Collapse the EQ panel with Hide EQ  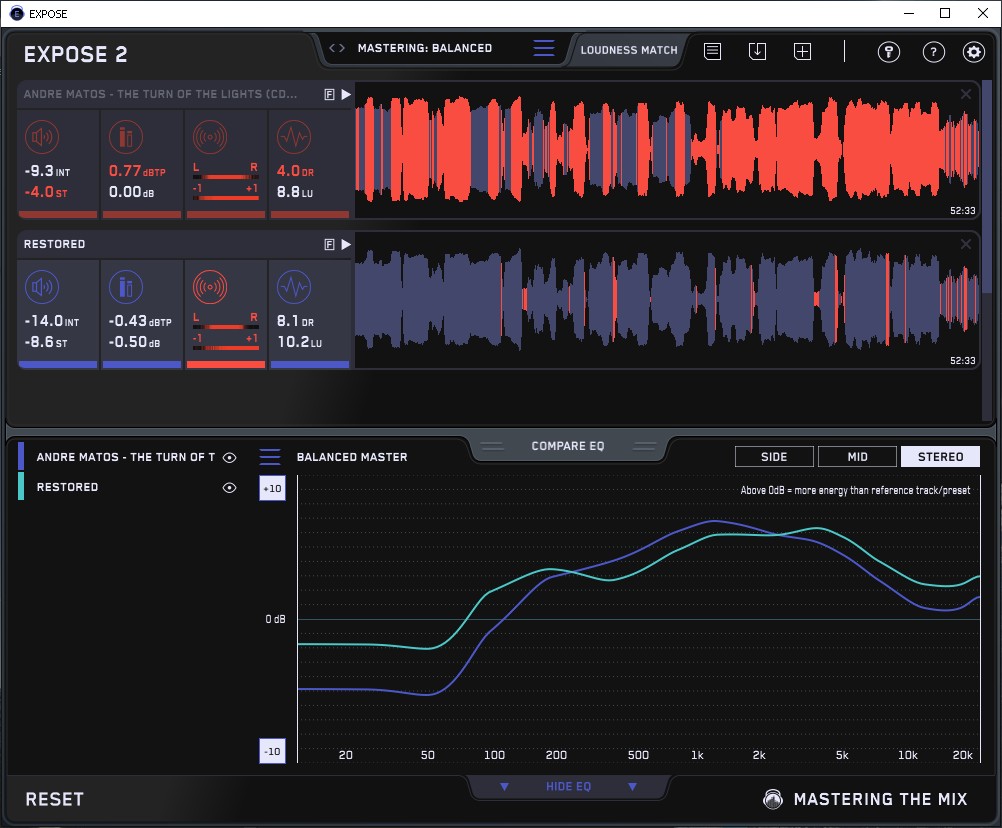pyautogui.click(x=567, y=787)
